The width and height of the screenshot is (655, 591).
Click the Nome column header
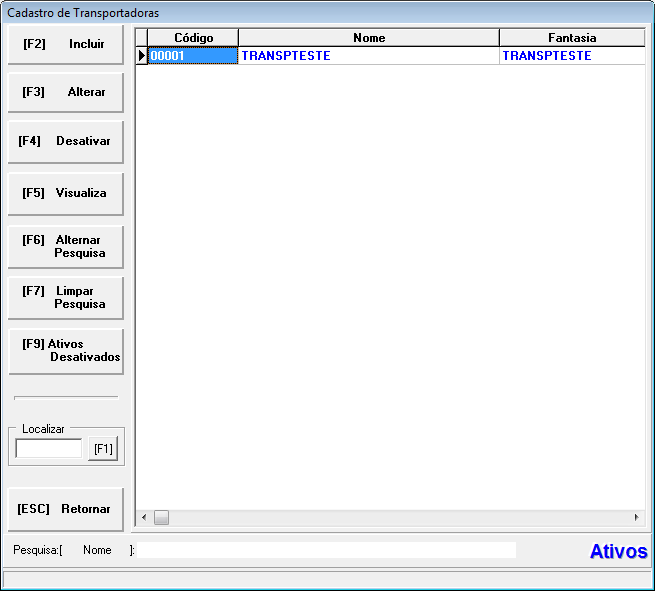coord(368,38)
